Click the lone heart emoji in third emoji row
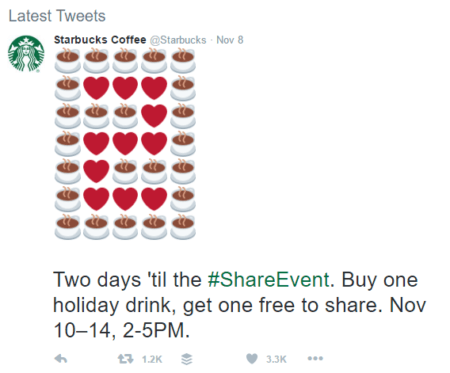 coord(154,116)
